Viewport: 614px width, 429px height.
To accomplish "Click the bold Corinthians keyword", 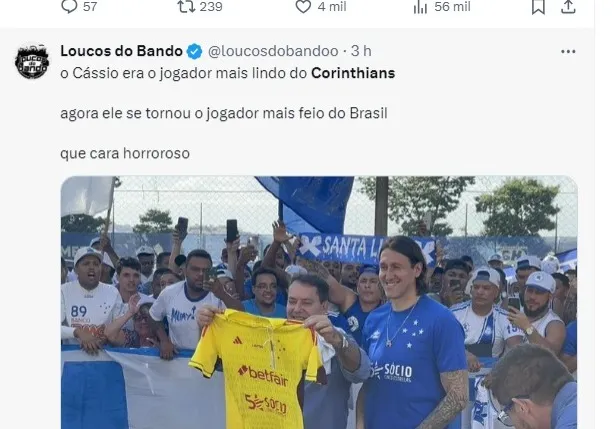I will pos(353,73).
